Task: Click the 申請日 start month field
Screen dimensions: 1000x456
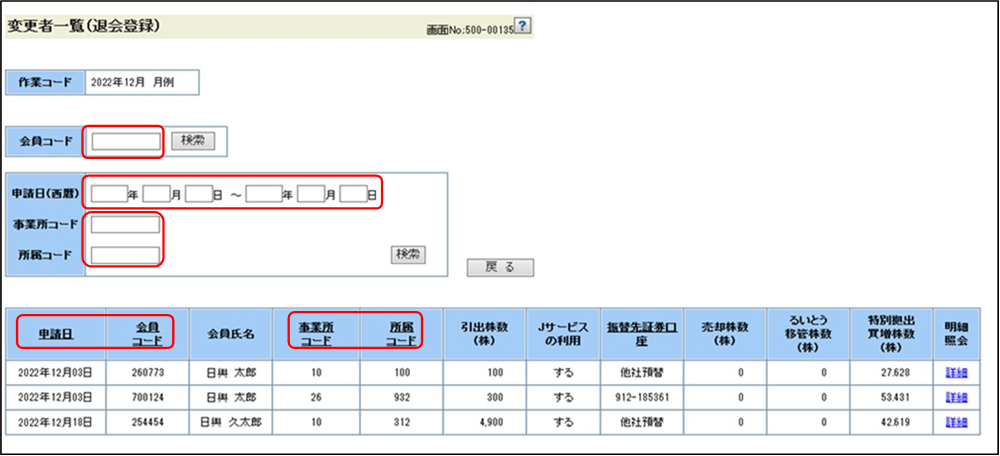Action: pyautogui.click(x=156, y=193)
